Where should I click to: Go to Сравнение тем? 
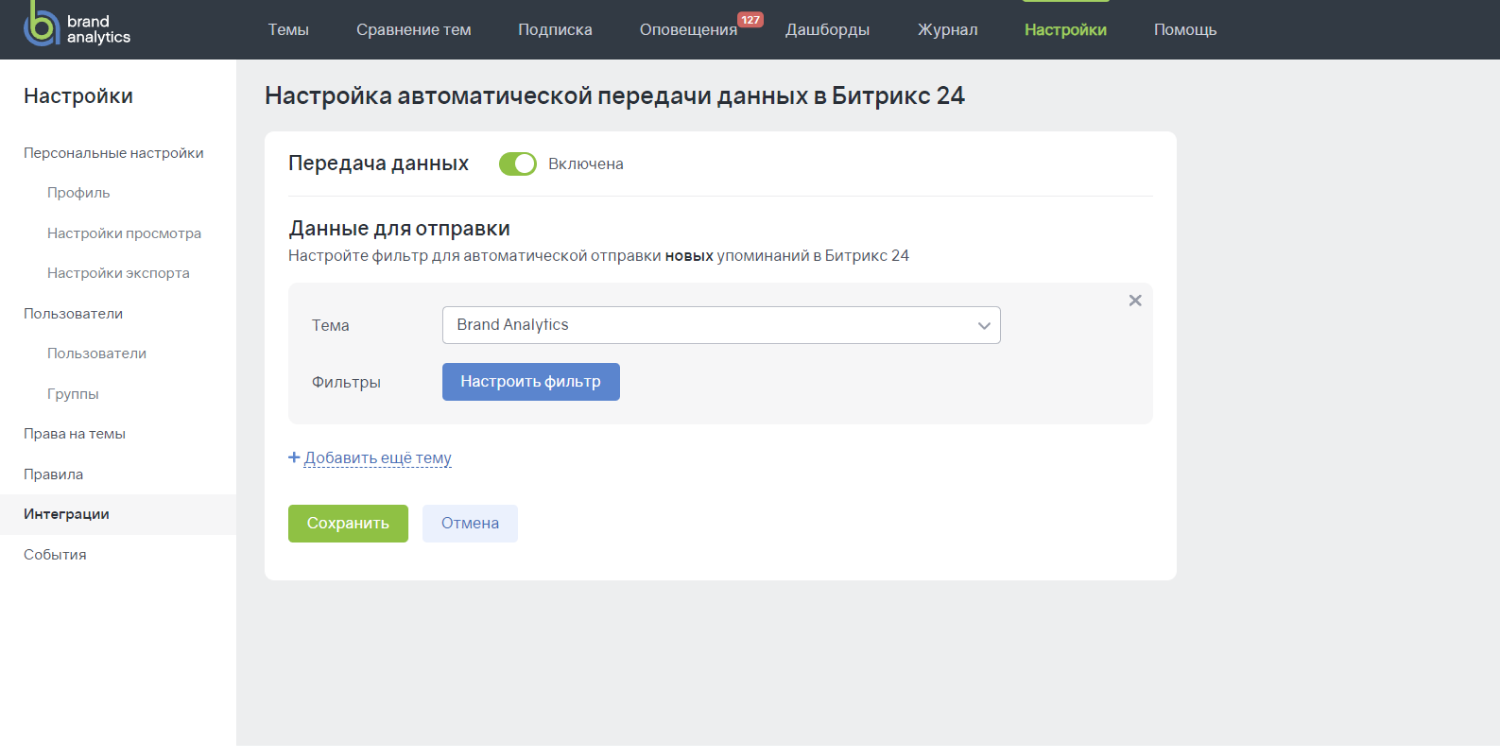[413, 30]
